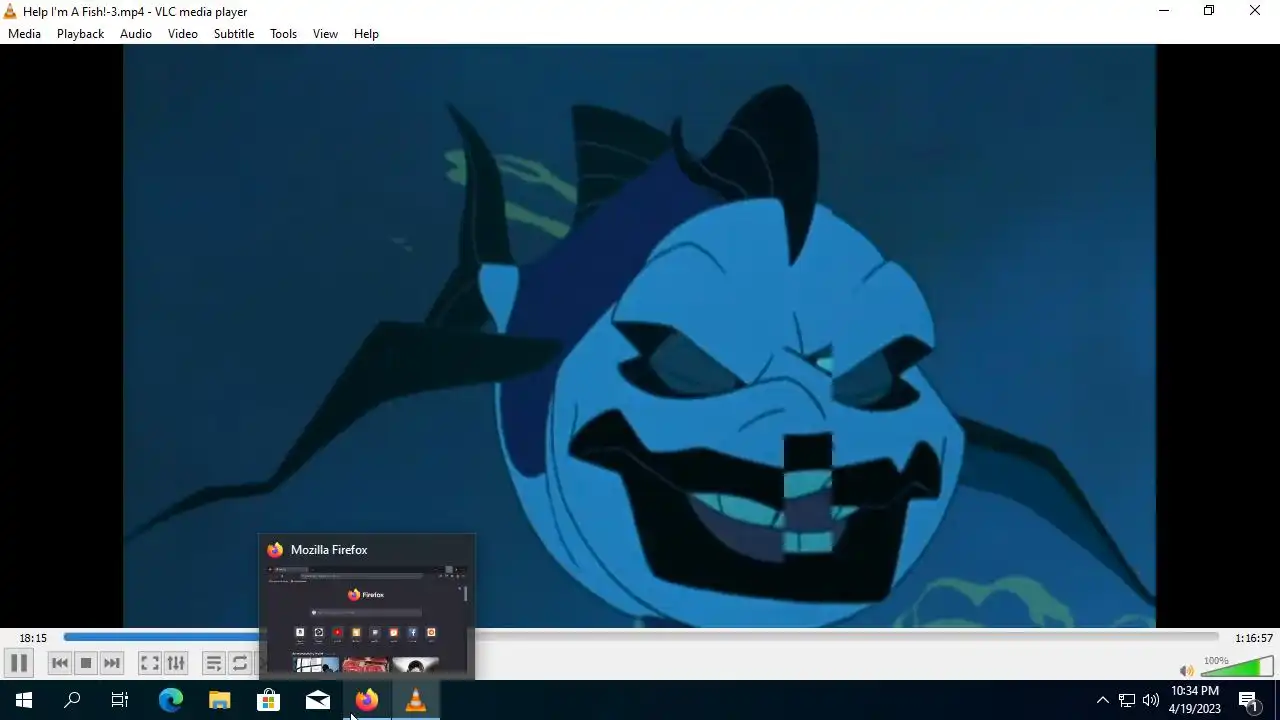
Task: Click elapsed time label 18:15
Action: click(x=33, y=638)
